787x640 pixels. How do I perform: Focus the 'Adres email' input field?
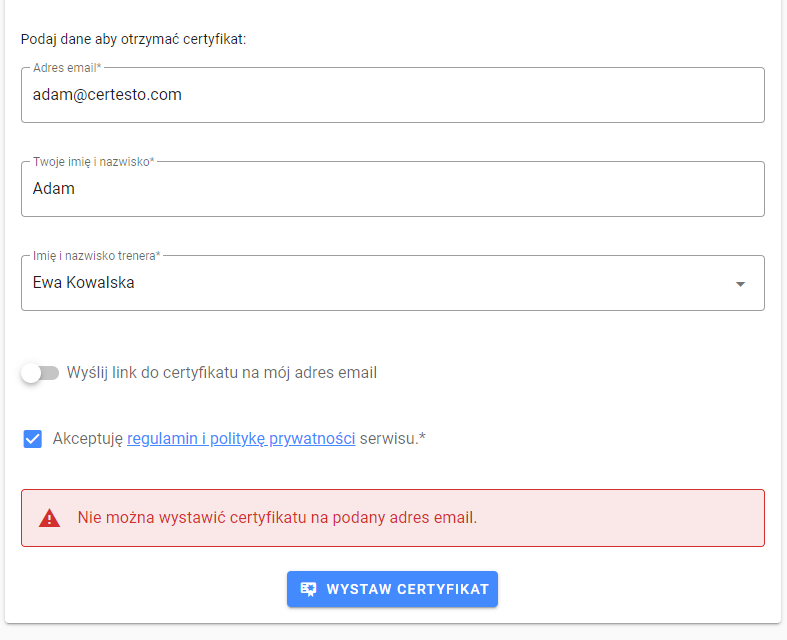click(x=393, y=95)
